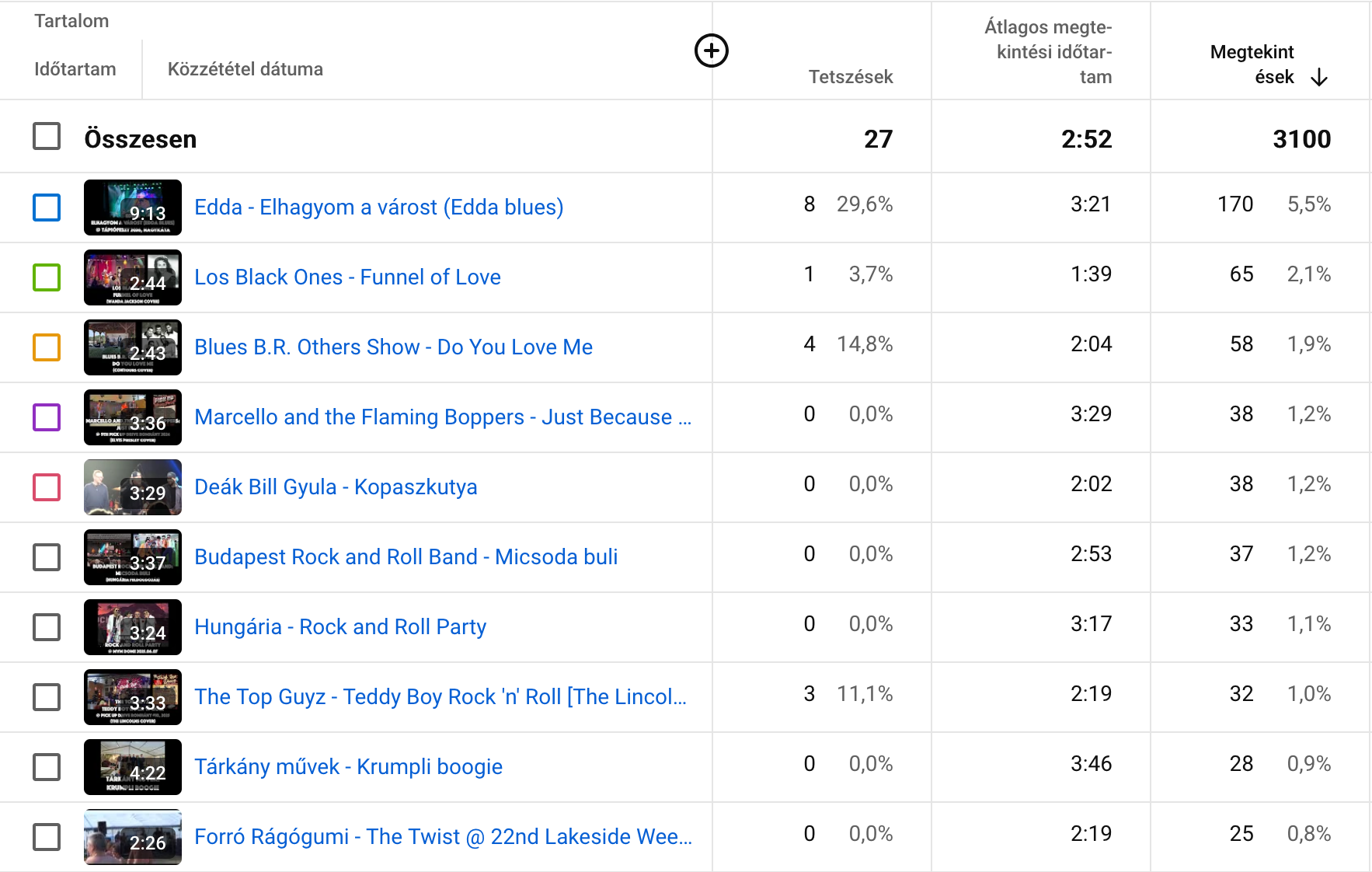
Task: Open Blues B.R. Others Show video link
Action: pyautogui.click(x=393, y=347)
